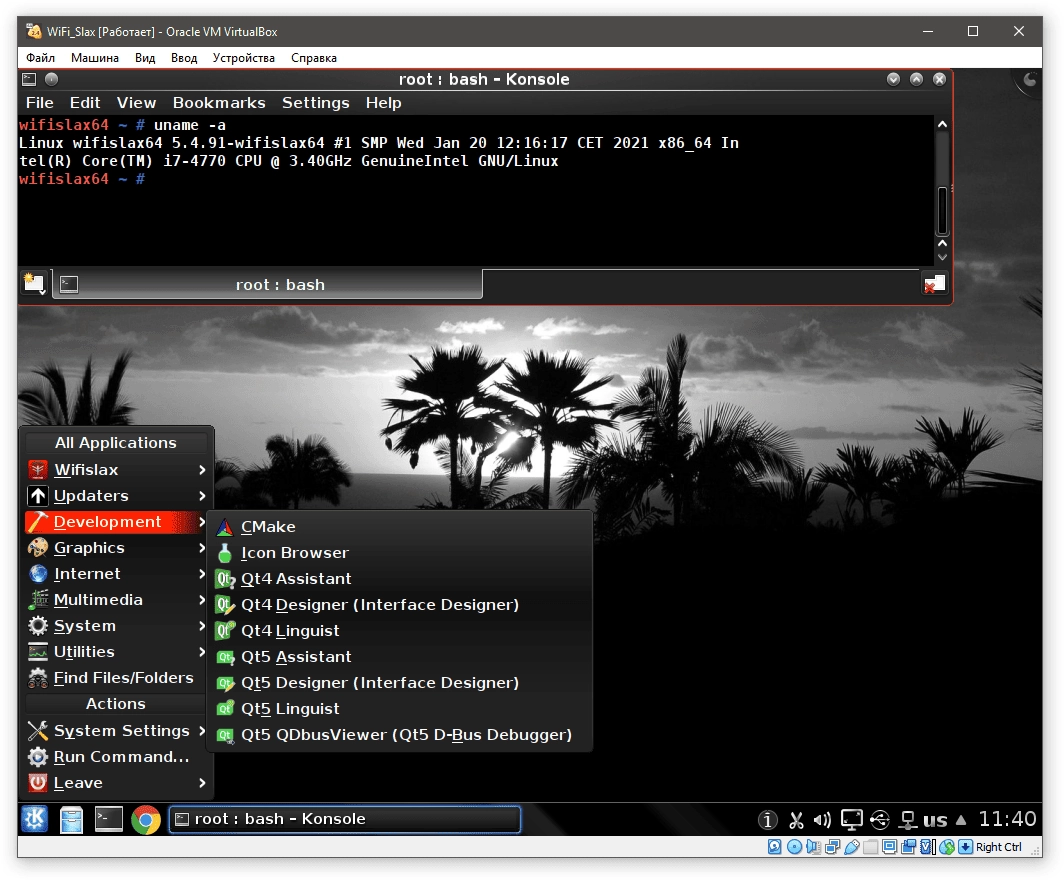The height and width of the screenshot is (880, 1064).
Task: Open the display settings tray icon
Action: click(x=851, y=820)
